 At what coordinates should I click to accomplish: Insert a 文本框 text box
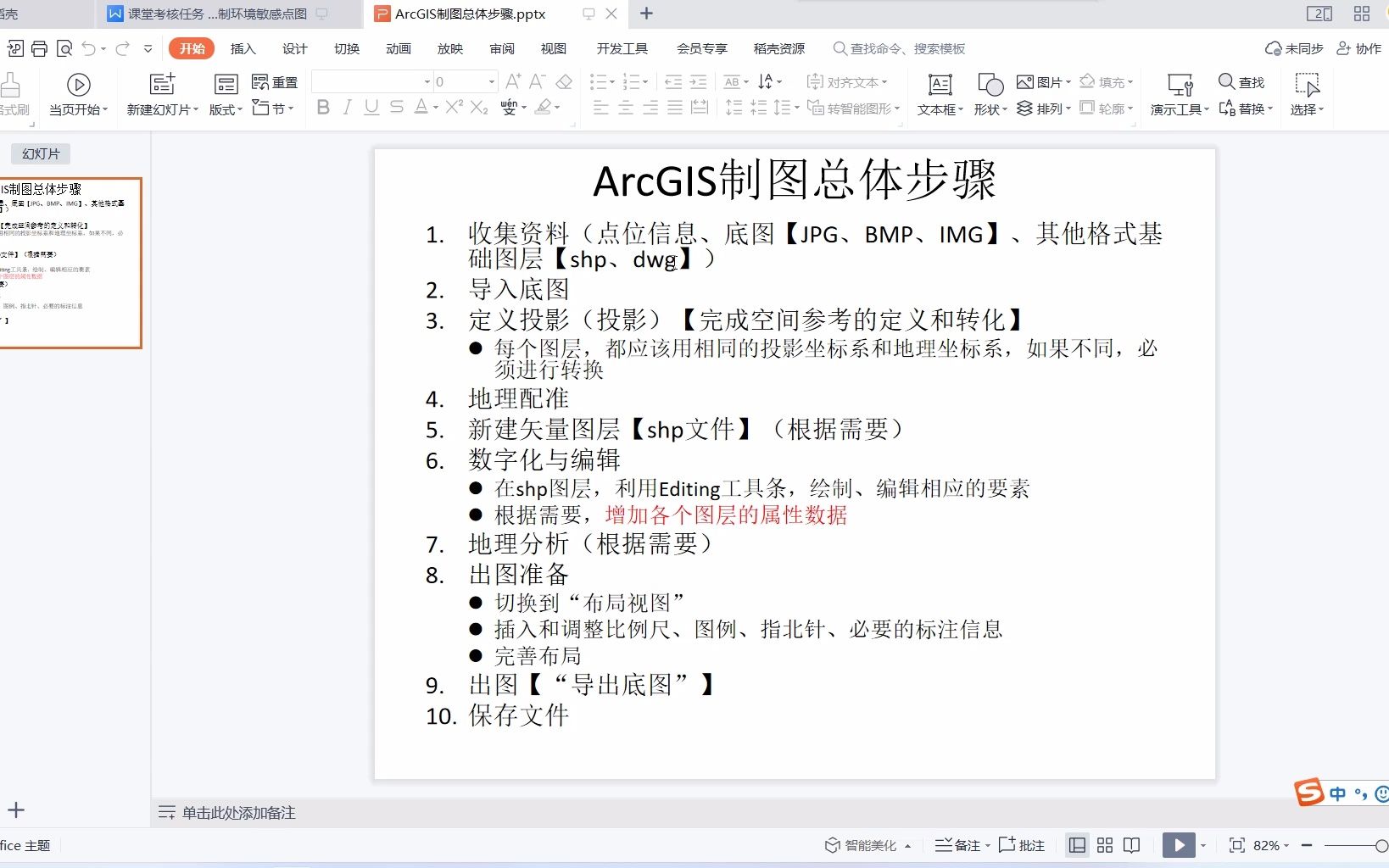click(940, 95)
